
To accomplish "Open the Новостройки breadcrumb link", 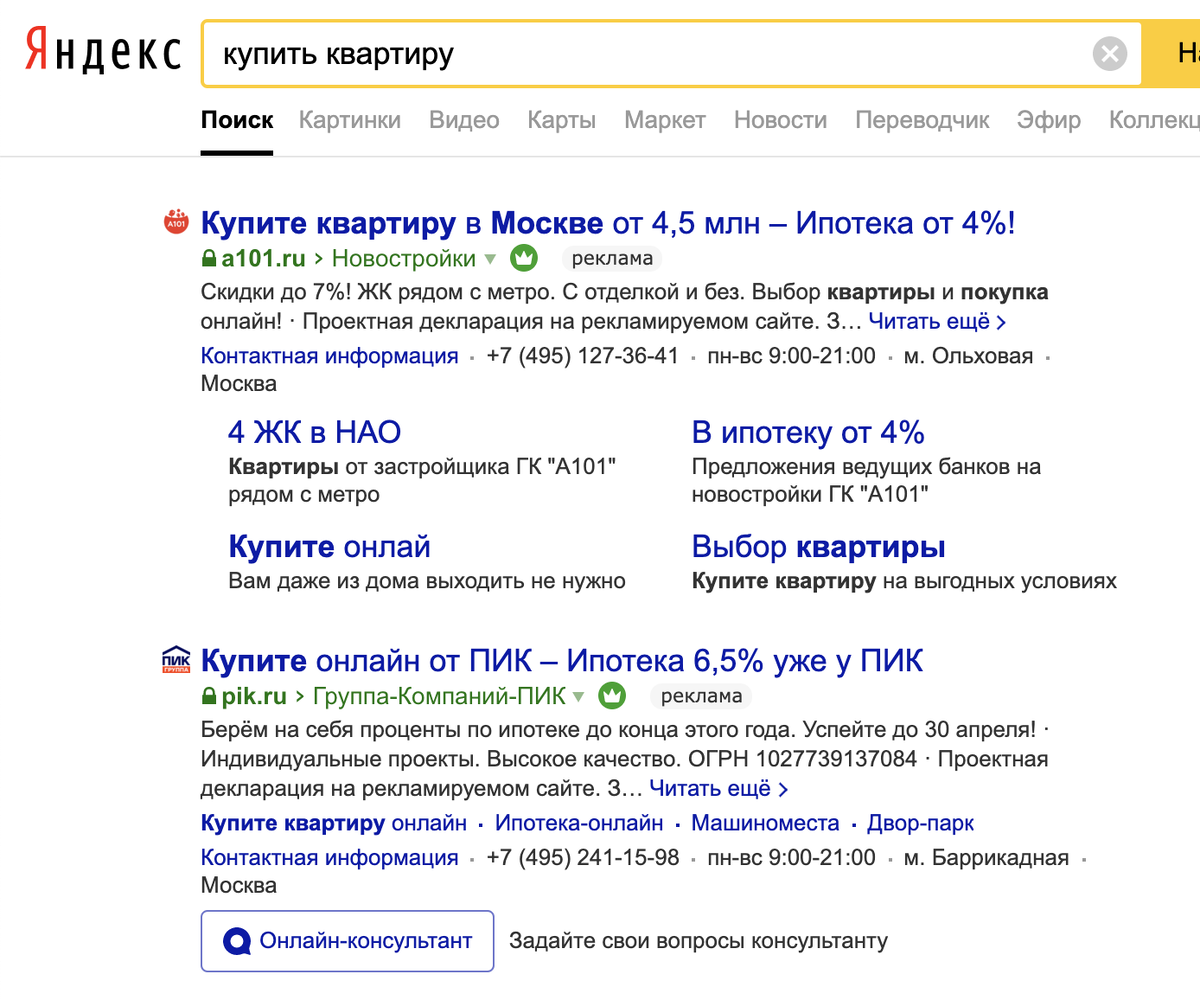I will 404,259.
